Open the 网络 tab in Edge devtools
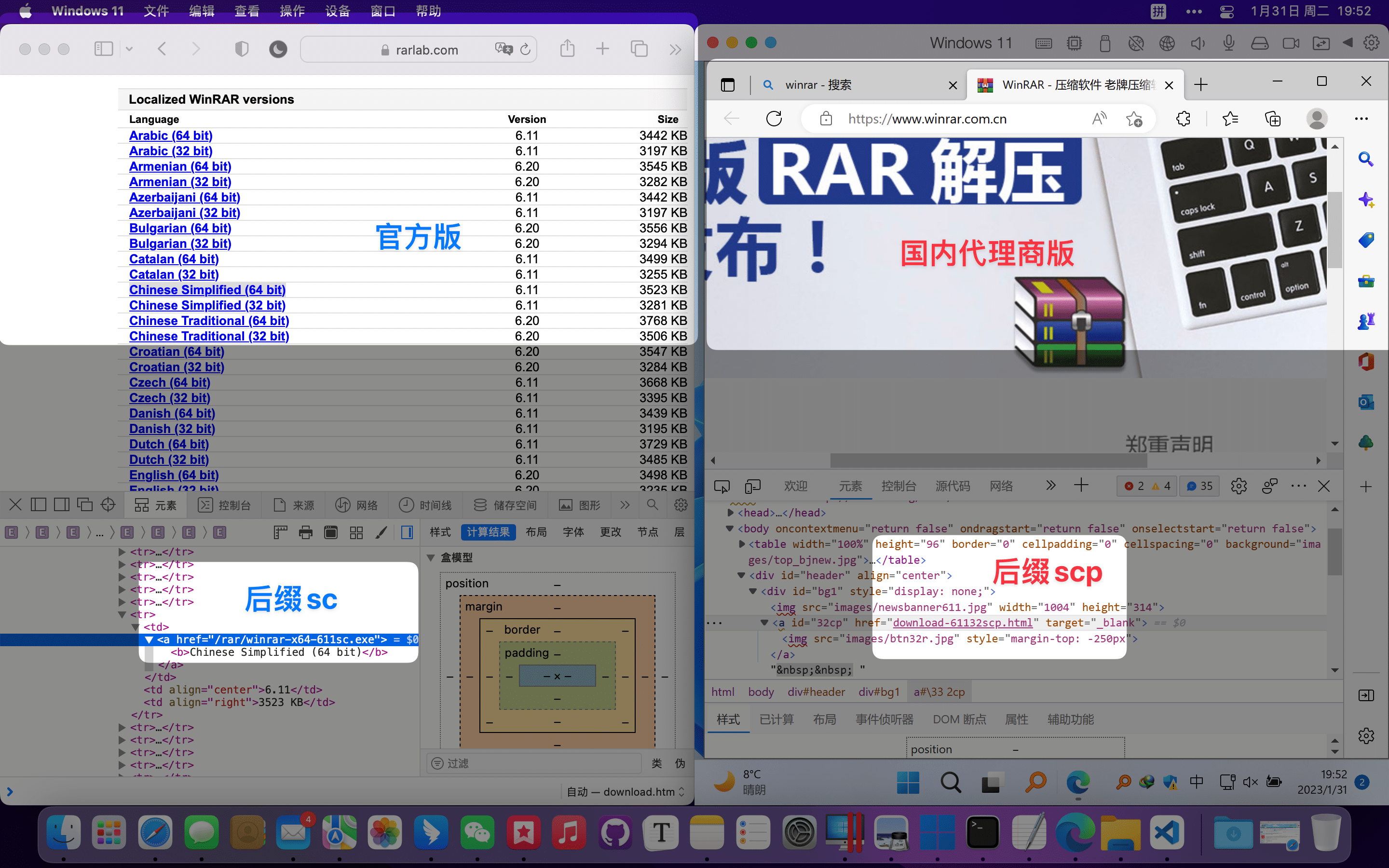 (1001, 486)
